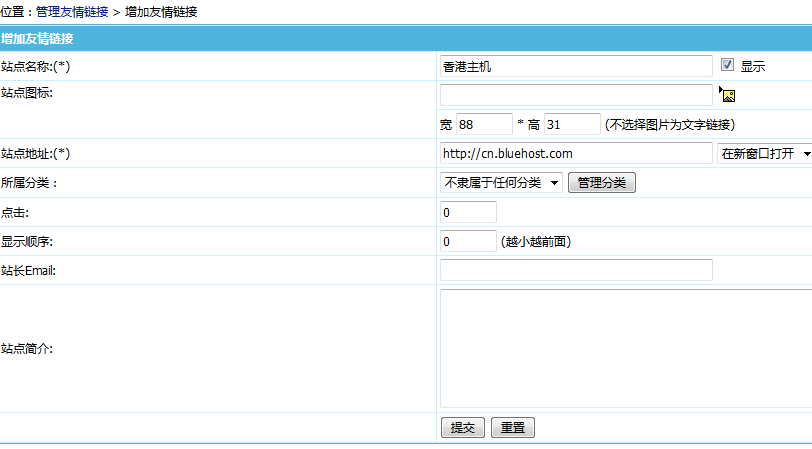This screenshot has width=812, height=449.
Task: Select the 高 height field showing 31
Action: coord(572,124)
